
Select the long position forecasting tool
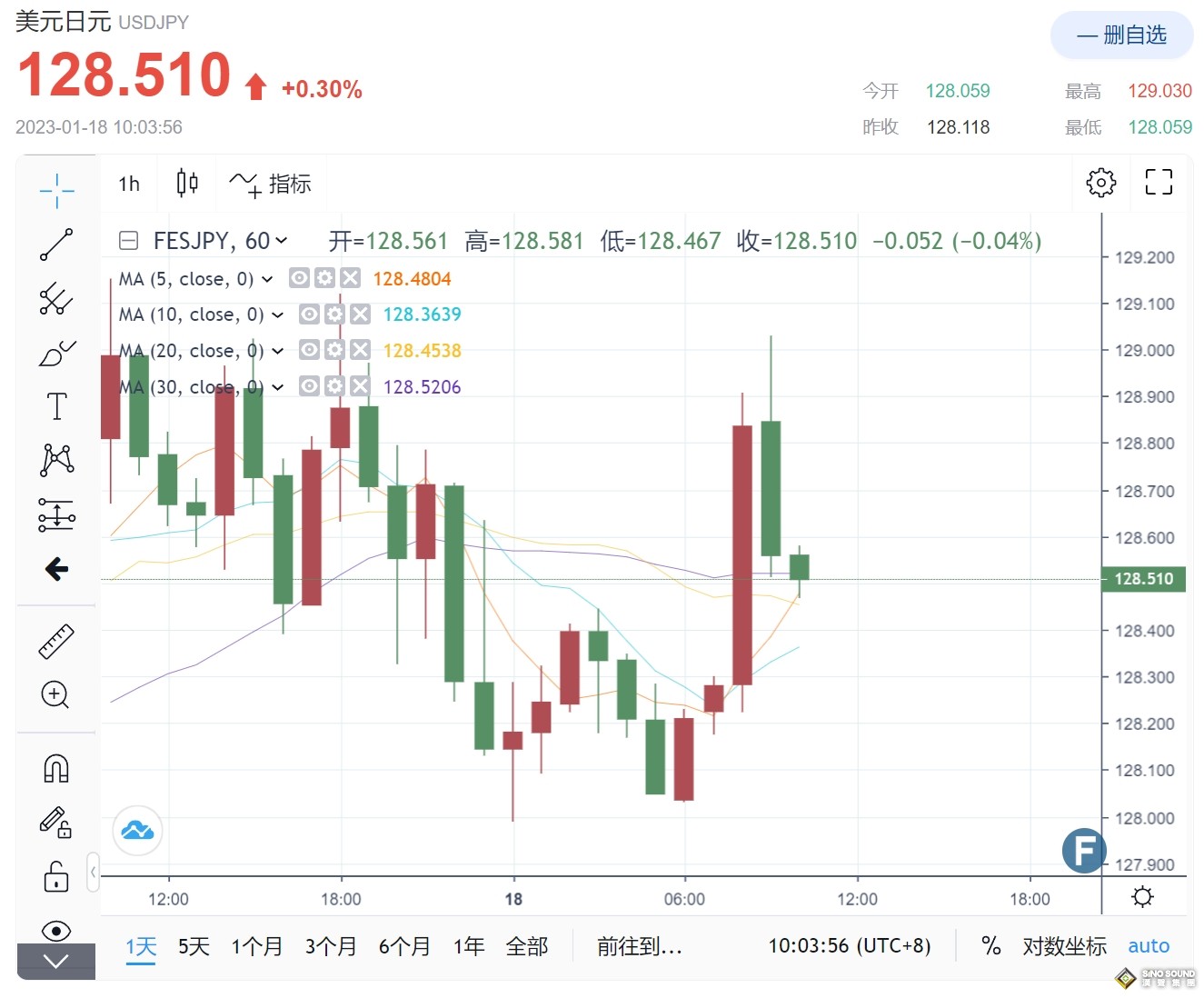(56, 514)
